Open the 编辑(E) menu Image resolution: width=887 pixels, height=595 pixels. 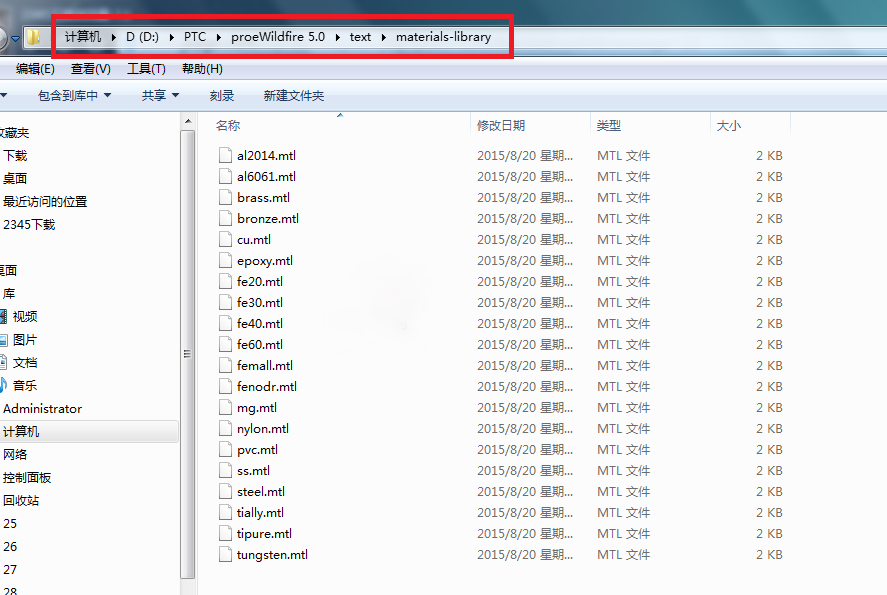tap(35, 69)
